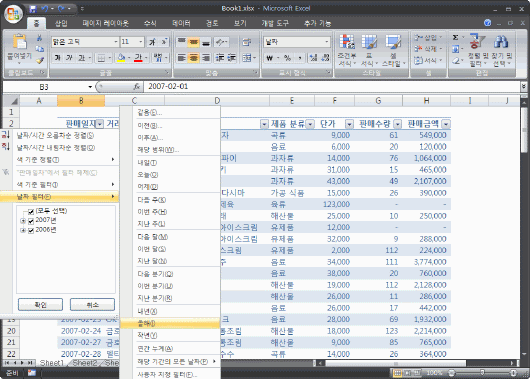Click the AutoSum sigma icon

click(x=456, y=38)
